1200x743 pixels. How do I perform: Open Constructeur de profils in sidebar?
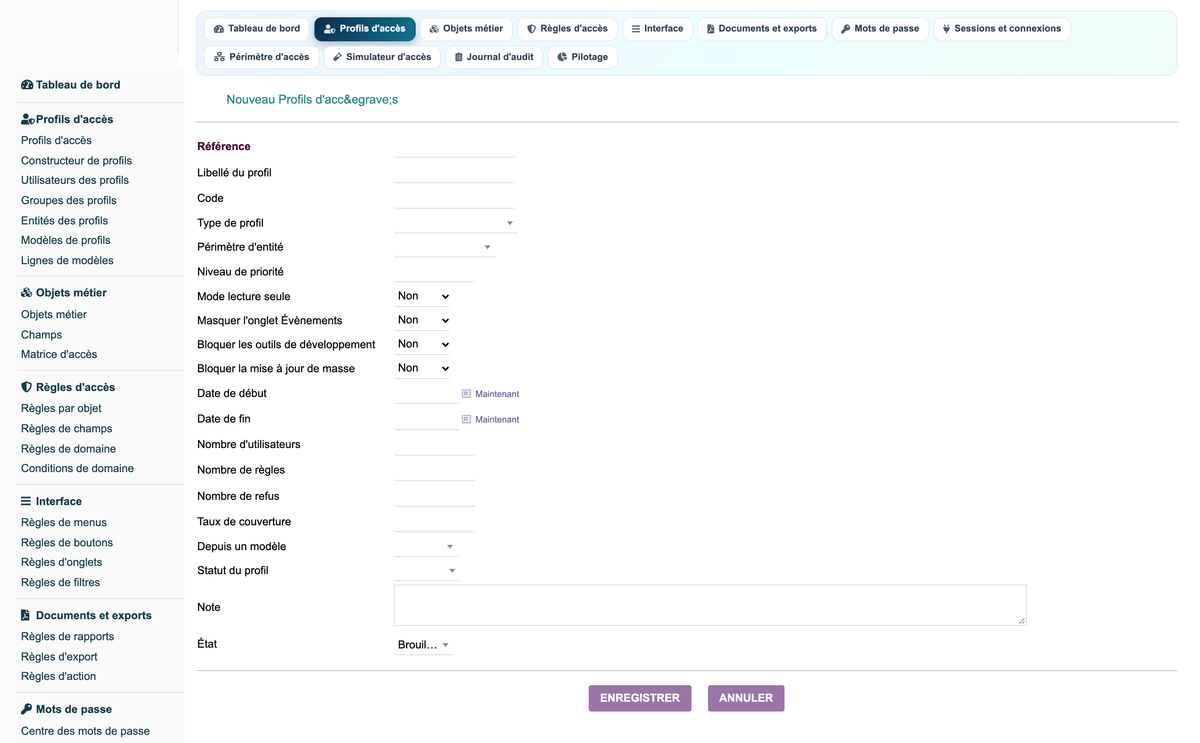(x=76, y=161)
